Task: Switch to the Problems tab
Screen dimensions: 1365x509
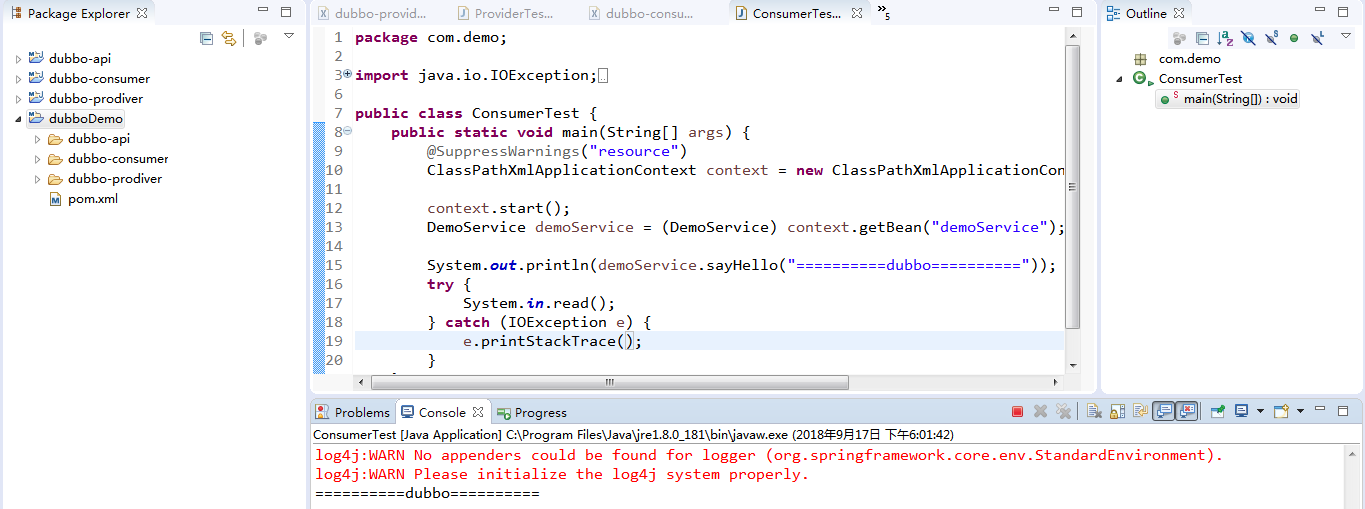Action: [353, 412]
